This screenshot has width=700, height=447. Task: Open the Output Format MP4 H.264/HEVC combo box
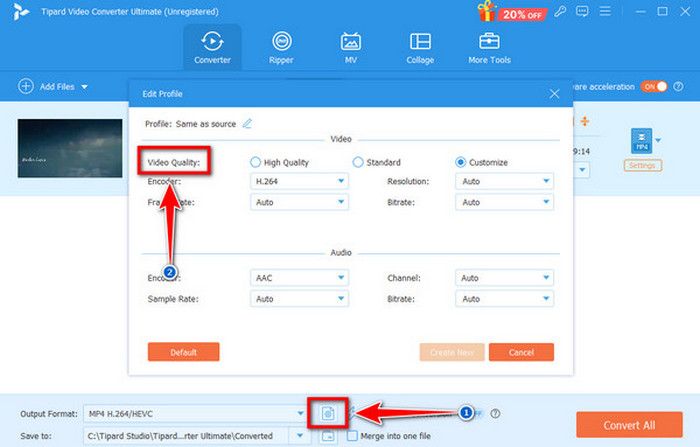click(x=195, y=414)
